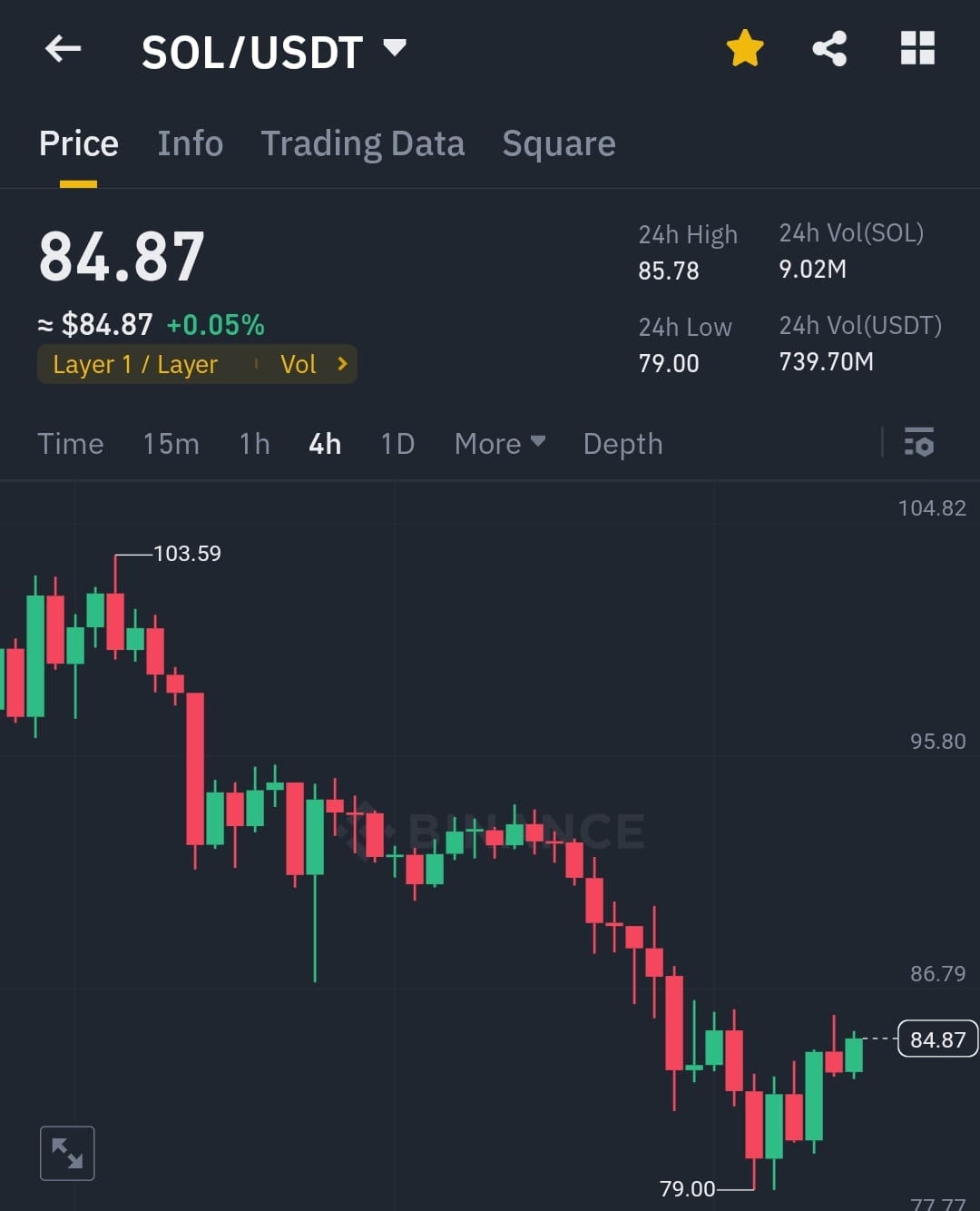Open the More timeframes dropdown

tap(499, 444)
